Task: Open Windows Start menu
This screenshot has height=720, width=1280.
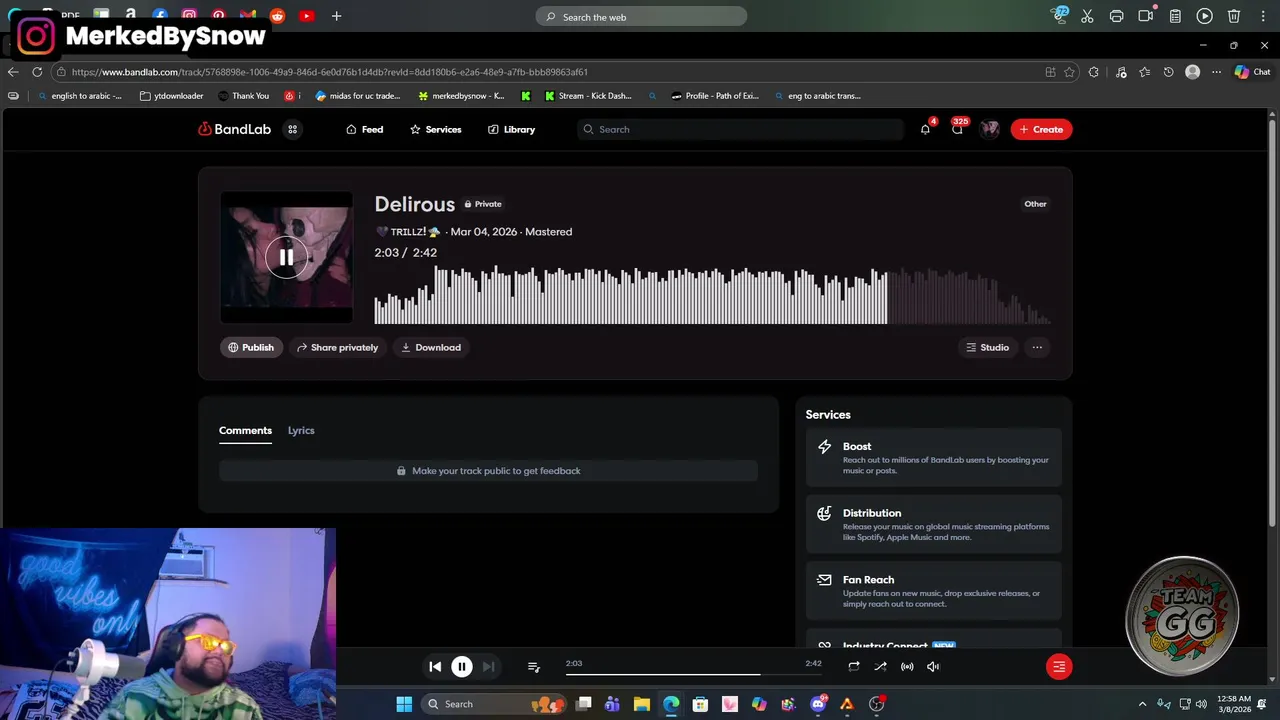Action: pyautogui.click(x=404, y=704)
